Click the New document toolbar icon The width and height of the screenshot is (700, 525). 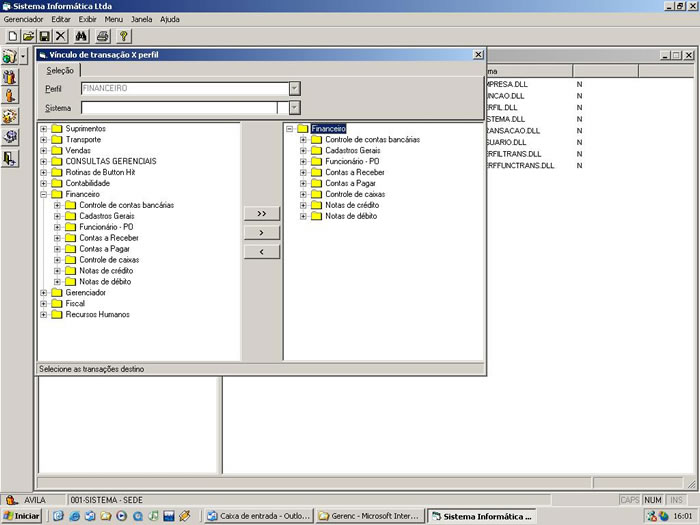point(13,36)
